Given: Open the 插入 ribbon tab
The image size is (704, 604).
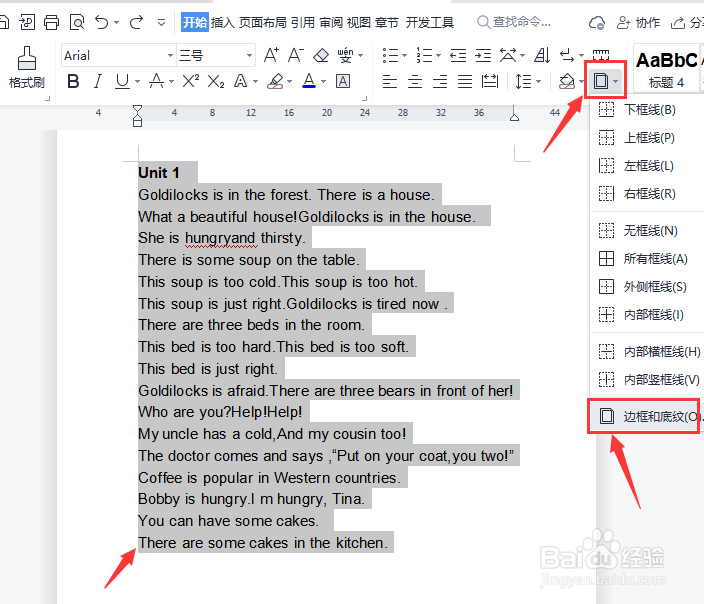Looking at the screenshot, I should [223, 22].
